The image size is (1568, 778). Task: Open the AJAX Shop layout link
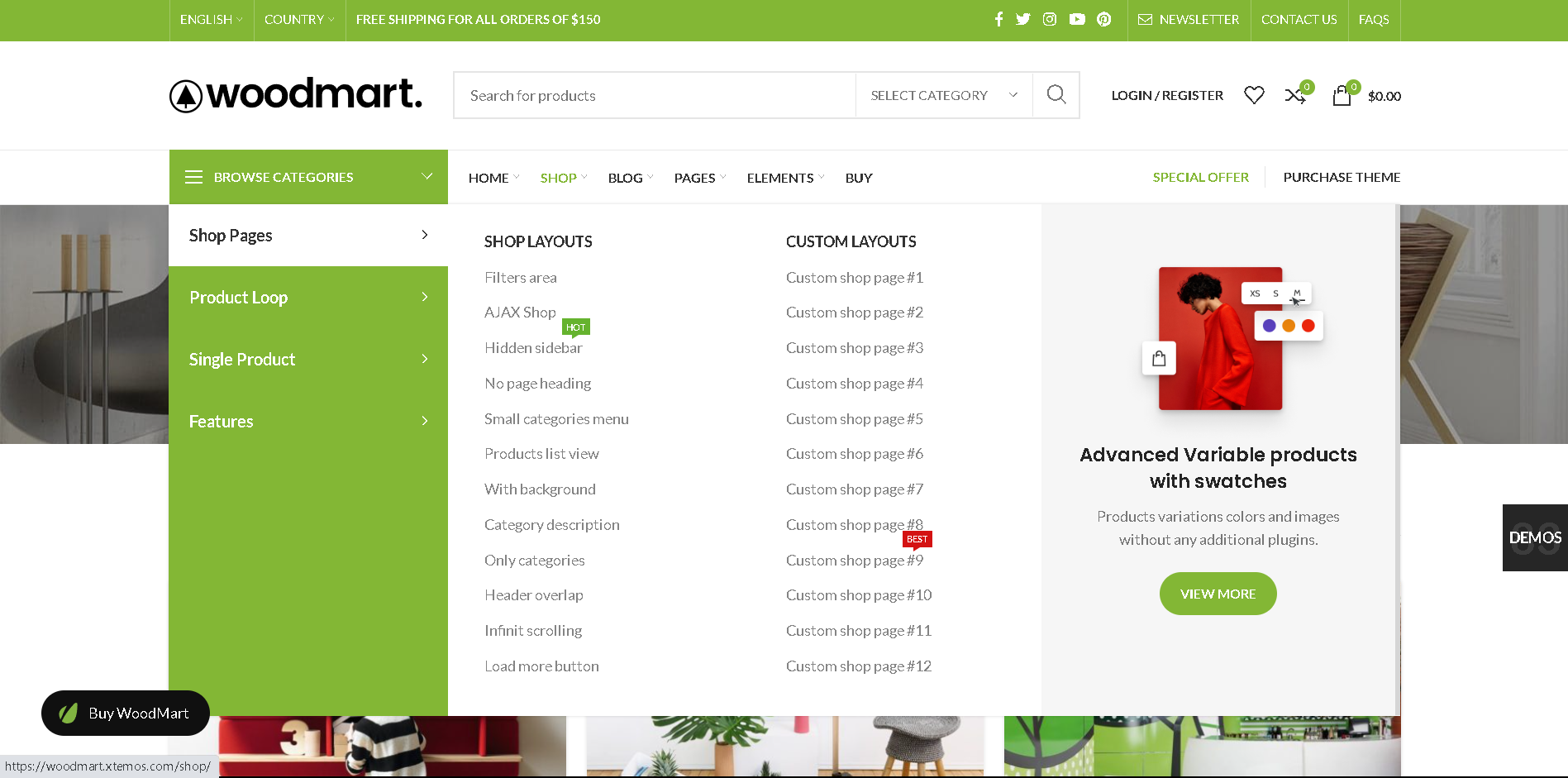pyautogui.click(x=520, y=313)
